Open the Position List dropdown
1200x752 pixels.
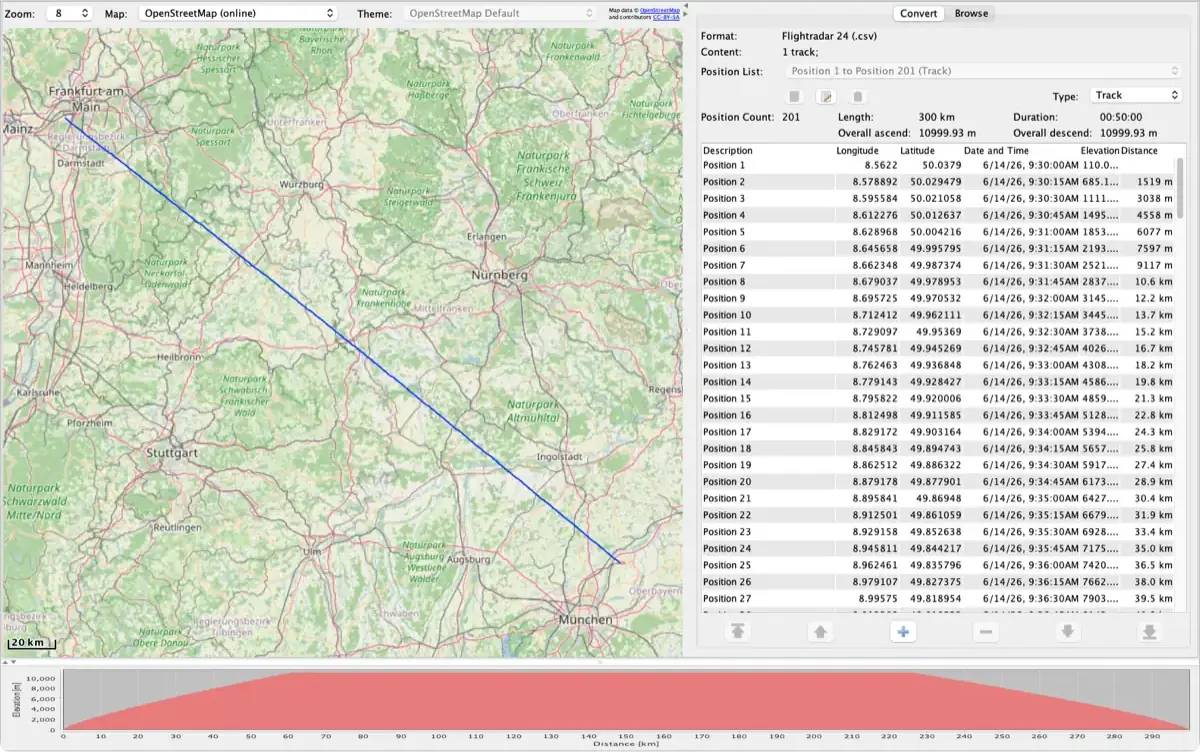click(984, 71)
